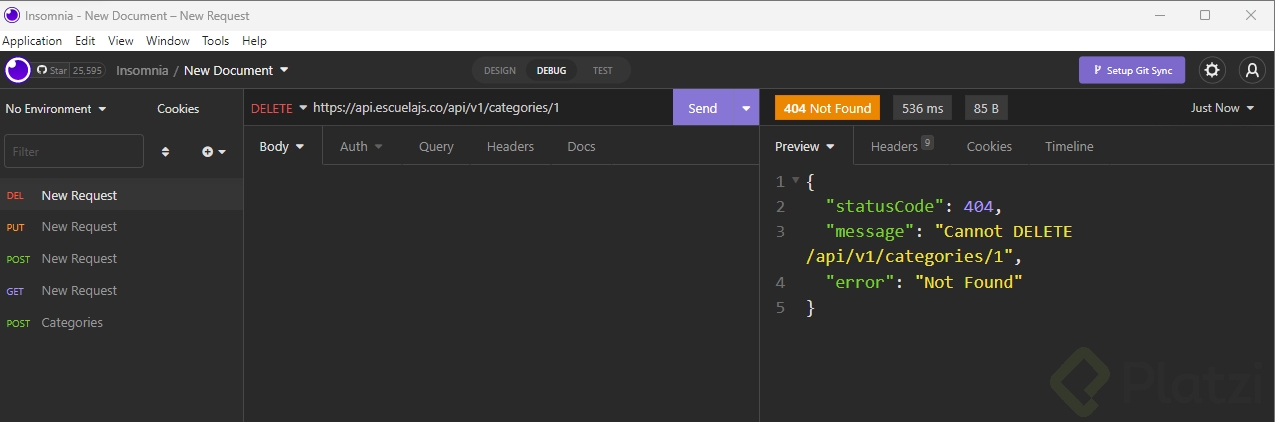
Task: Open settings with the gear icon
Action: coord(1212,70)
